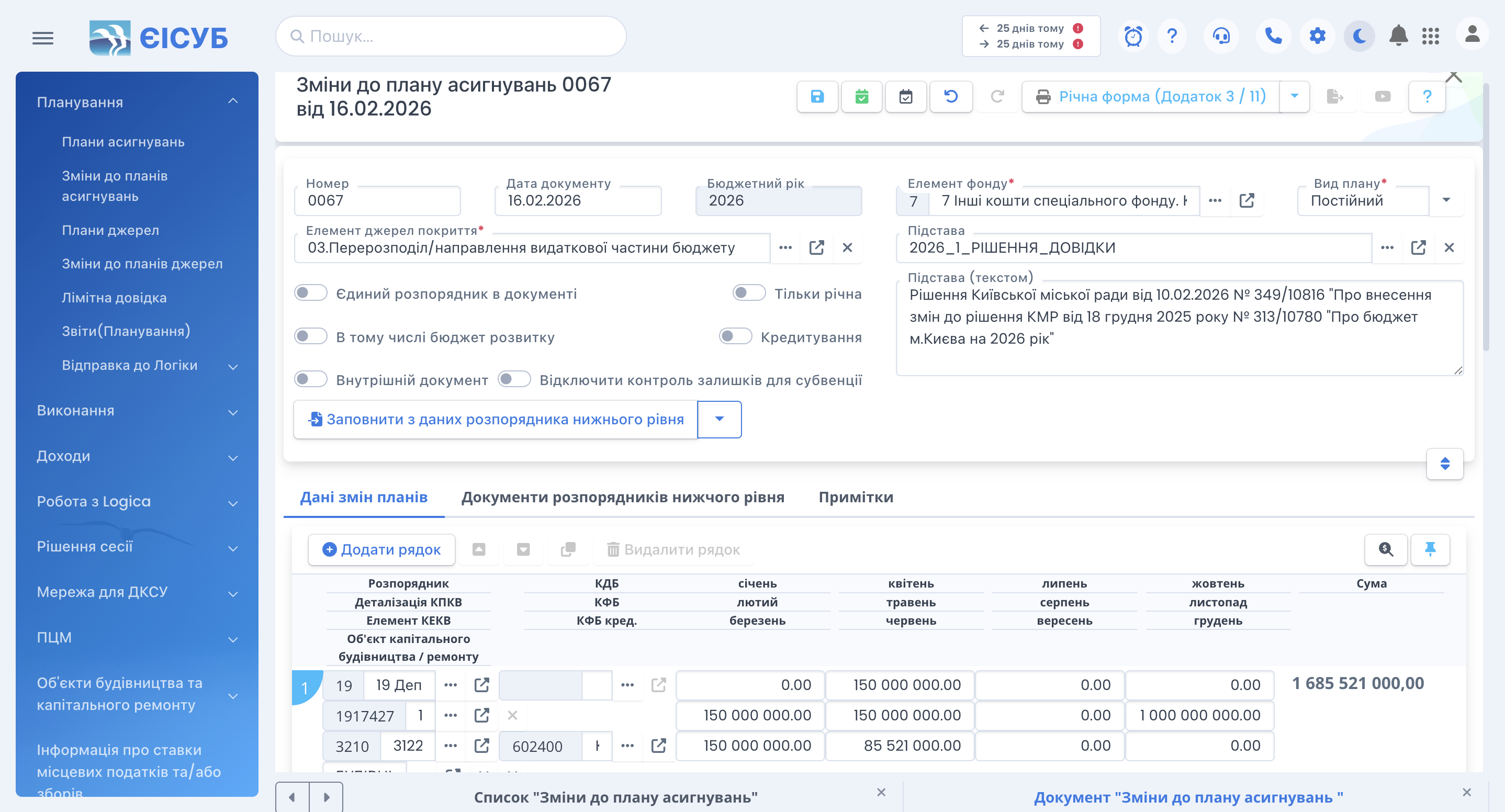Open search-in-table magnifier icon
Viewport: 1505px width, 812px height.
pyautogui.click(x=1385, y=549)
